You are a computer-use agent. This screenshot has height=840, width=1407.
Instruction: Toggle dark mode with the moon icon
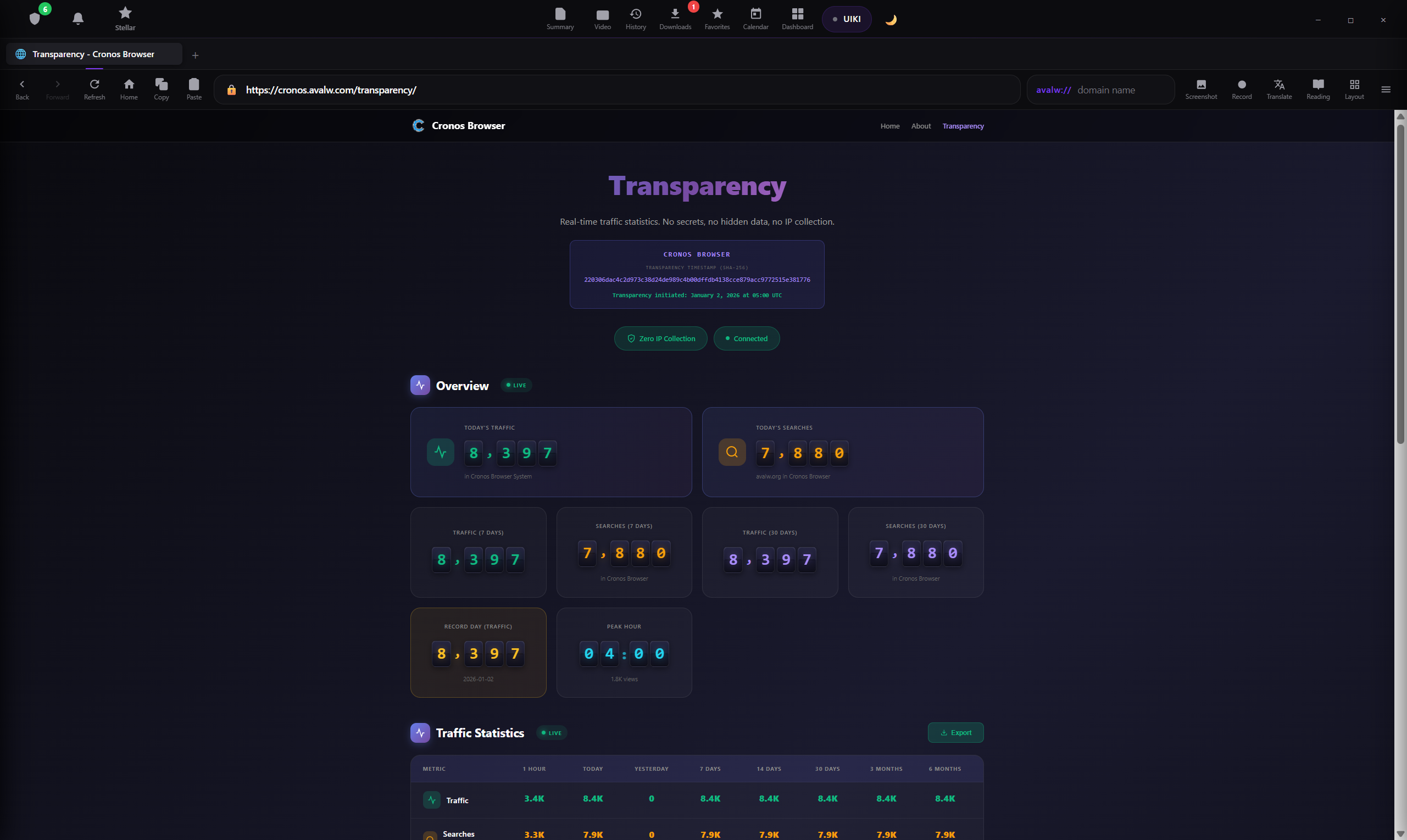(x=890, y=19)
